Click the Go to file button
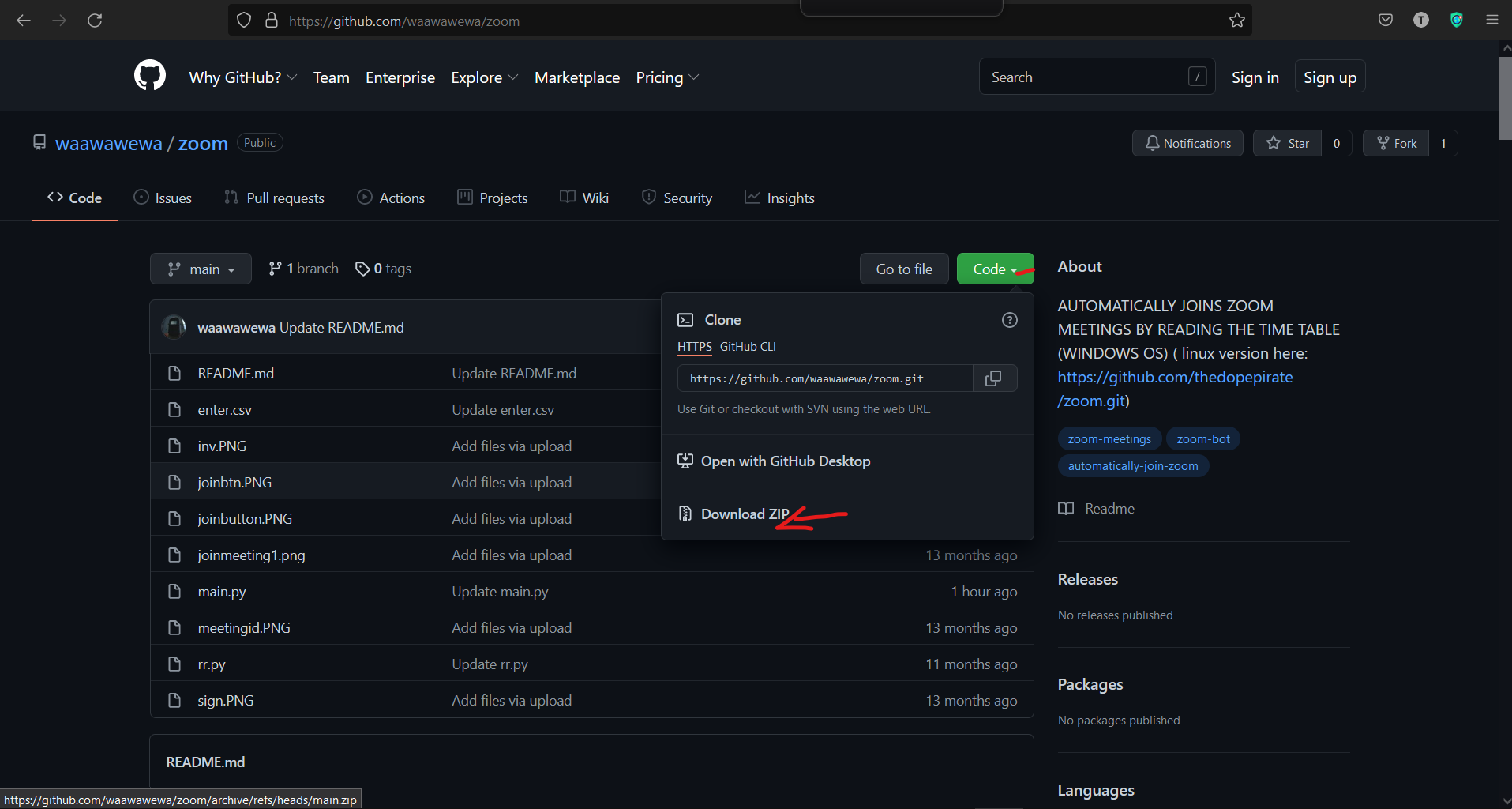Screen dimensions: 1512x809 pyautogui.click(x=904, y=269)
